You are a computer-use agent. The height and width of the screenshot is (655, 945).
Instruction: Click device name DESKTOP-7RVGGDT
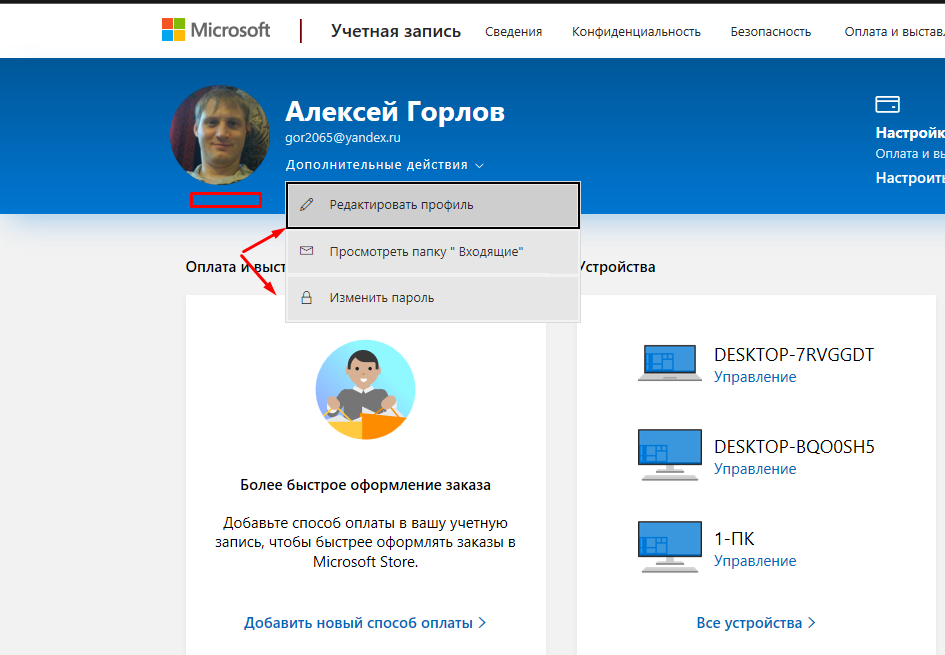point(794,355)
